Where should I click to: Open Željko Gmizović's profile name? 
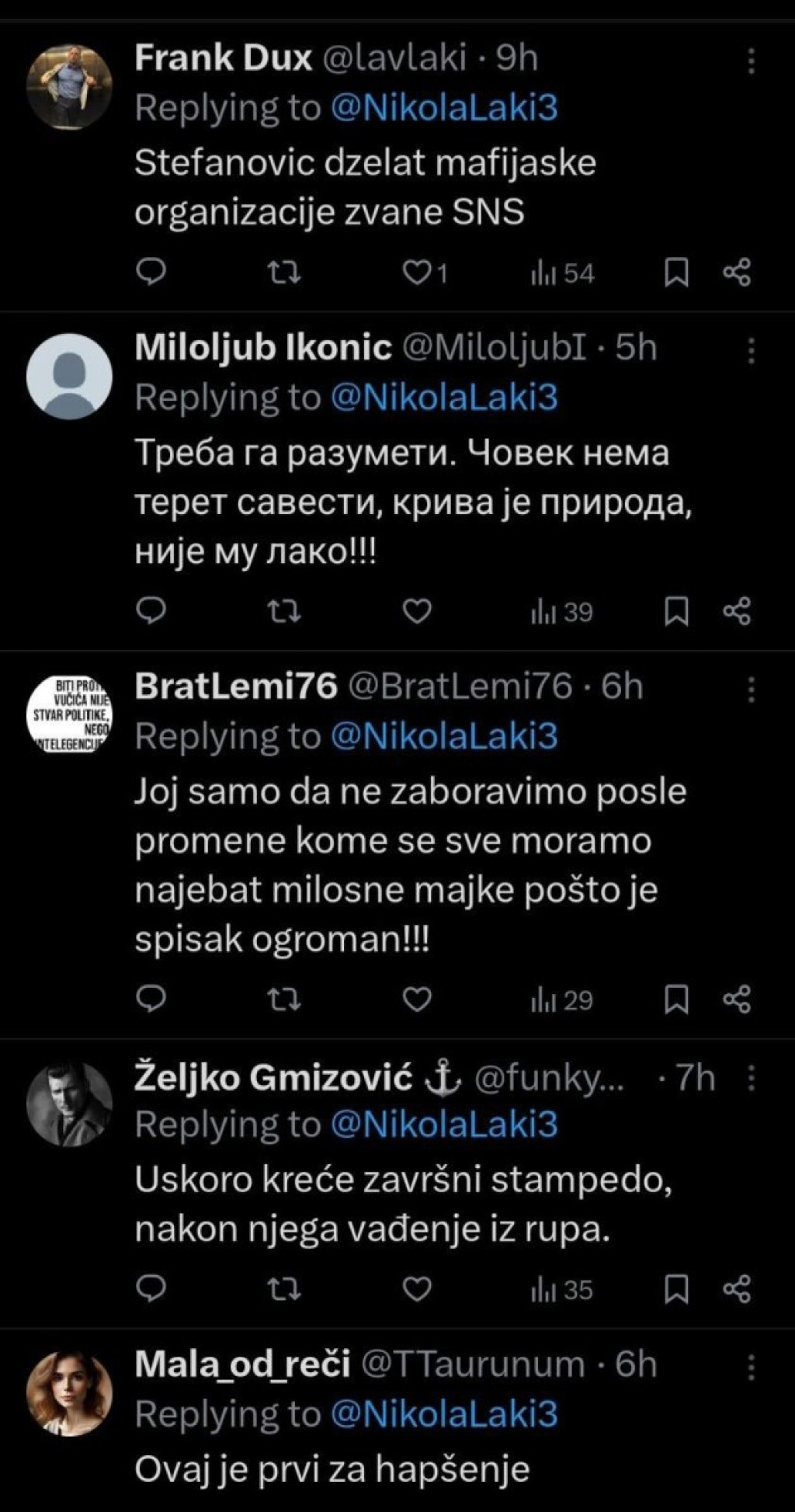273,1078
